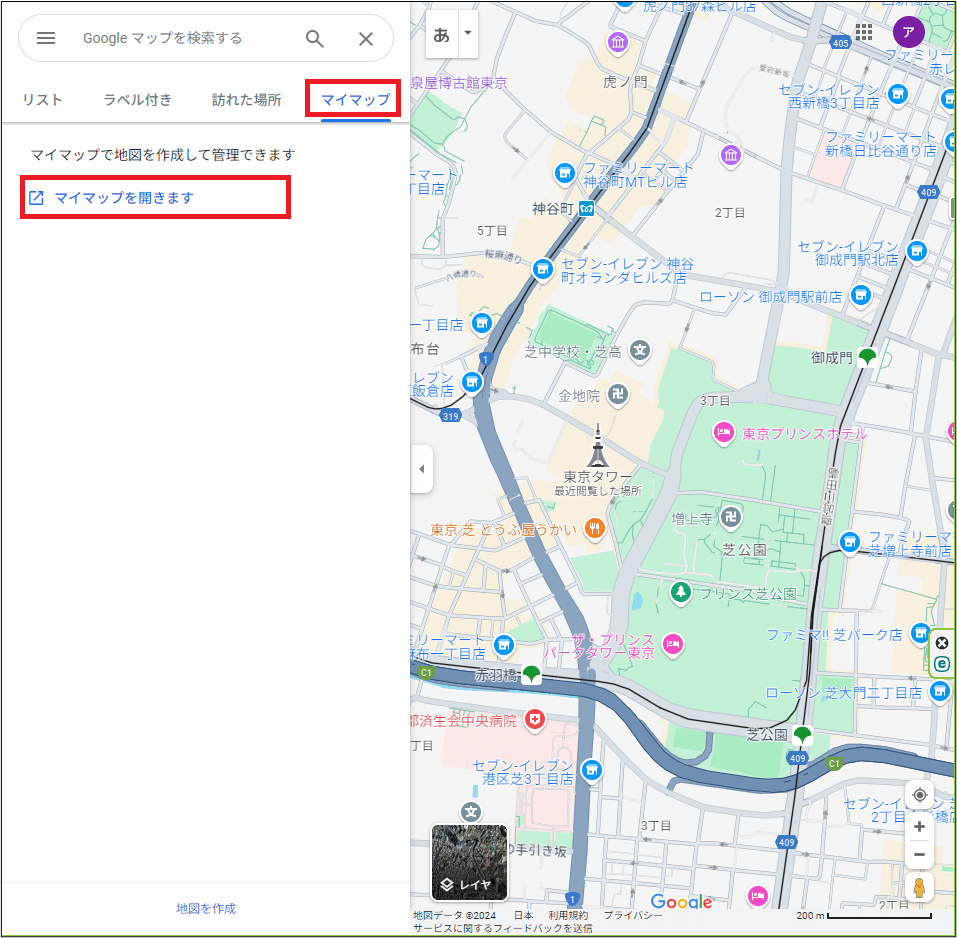Switch to the リスト tab

click(42, 99)
